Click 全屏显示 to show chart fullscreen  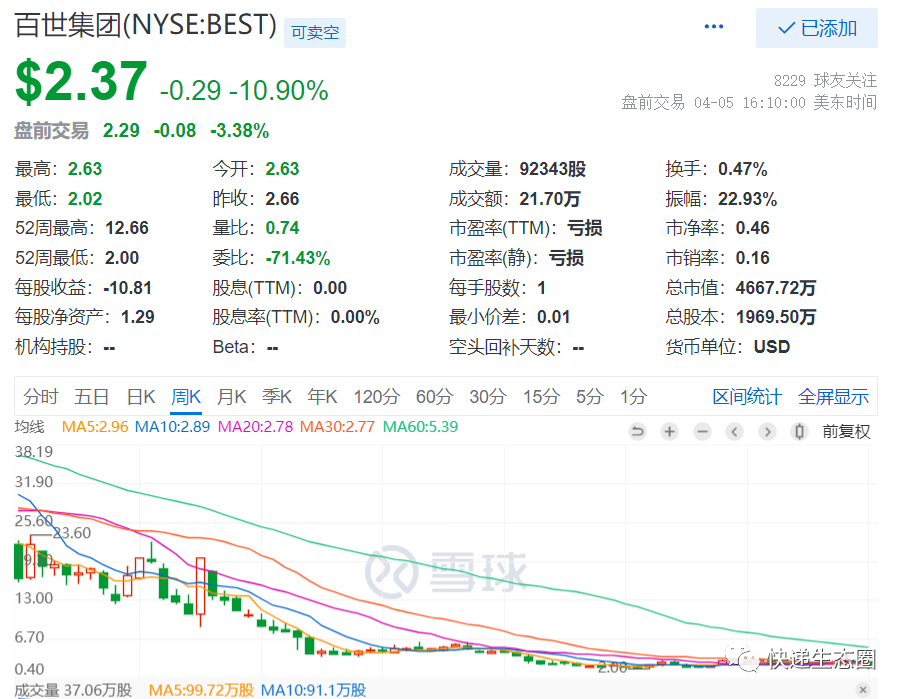click(x=833, y=397)
